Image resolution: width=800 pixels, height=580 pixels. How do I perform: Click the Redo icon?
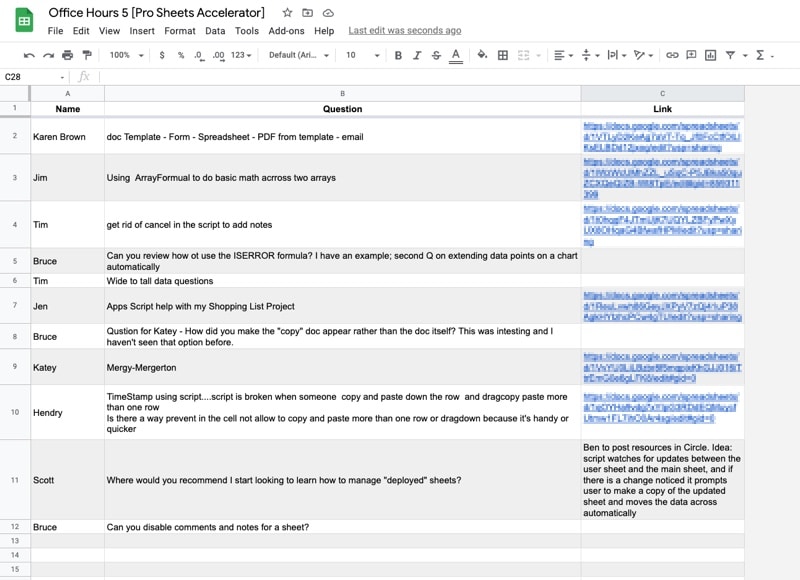coord(48,55)
